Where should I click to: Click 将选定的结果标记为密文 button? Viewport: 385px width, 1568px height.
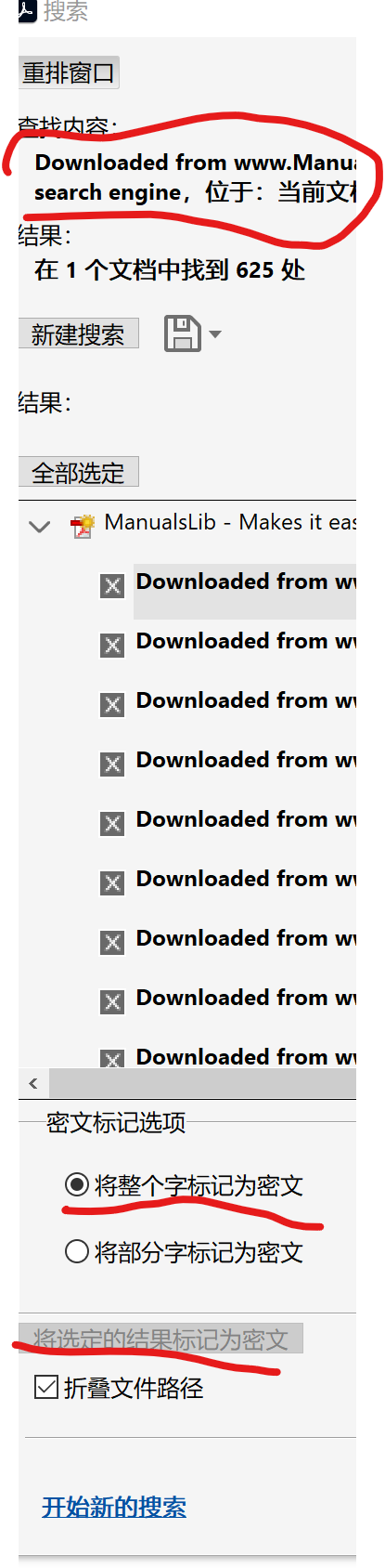160,1339
